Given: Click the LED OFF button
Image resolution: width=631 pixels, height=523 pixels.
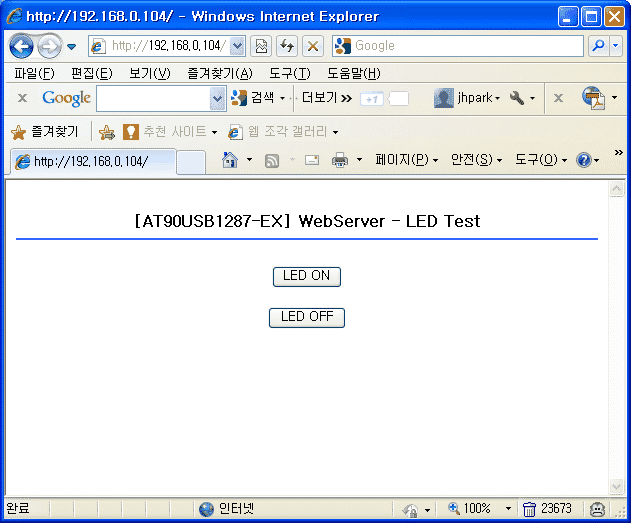Looking at the screenshot, I should tap(307, 318).
